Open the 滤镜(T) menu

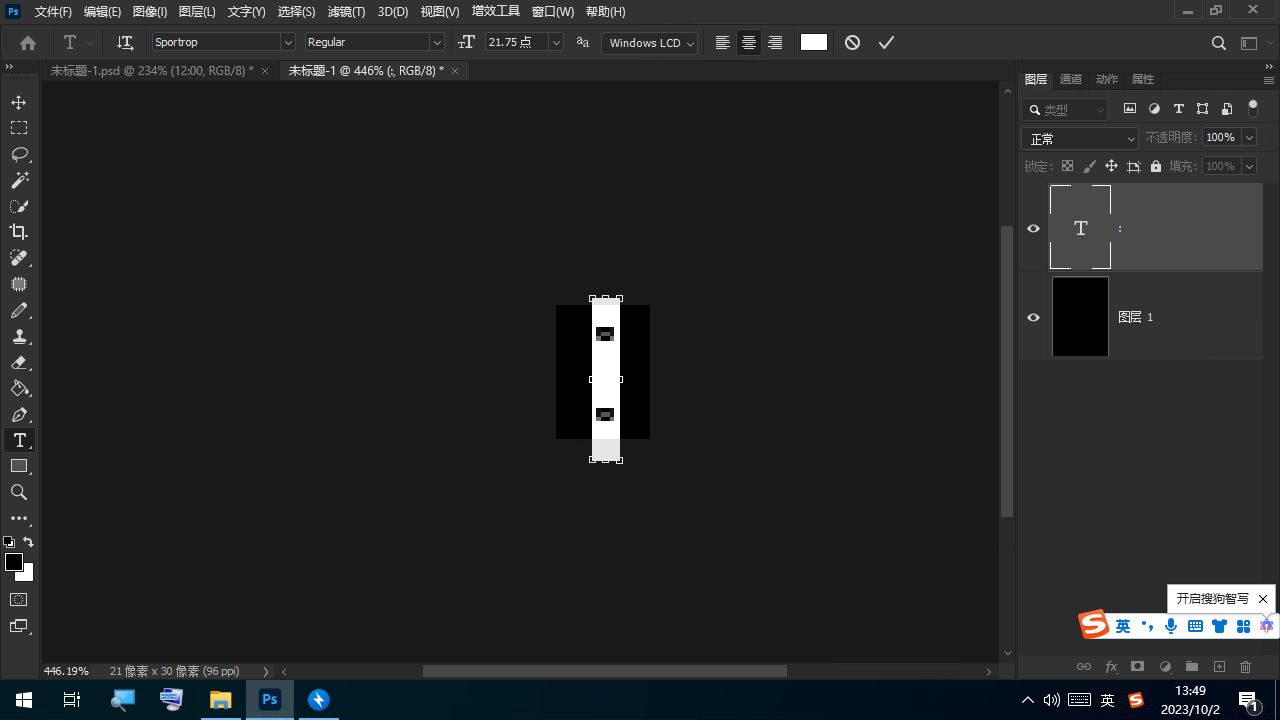tap(346, 12)
